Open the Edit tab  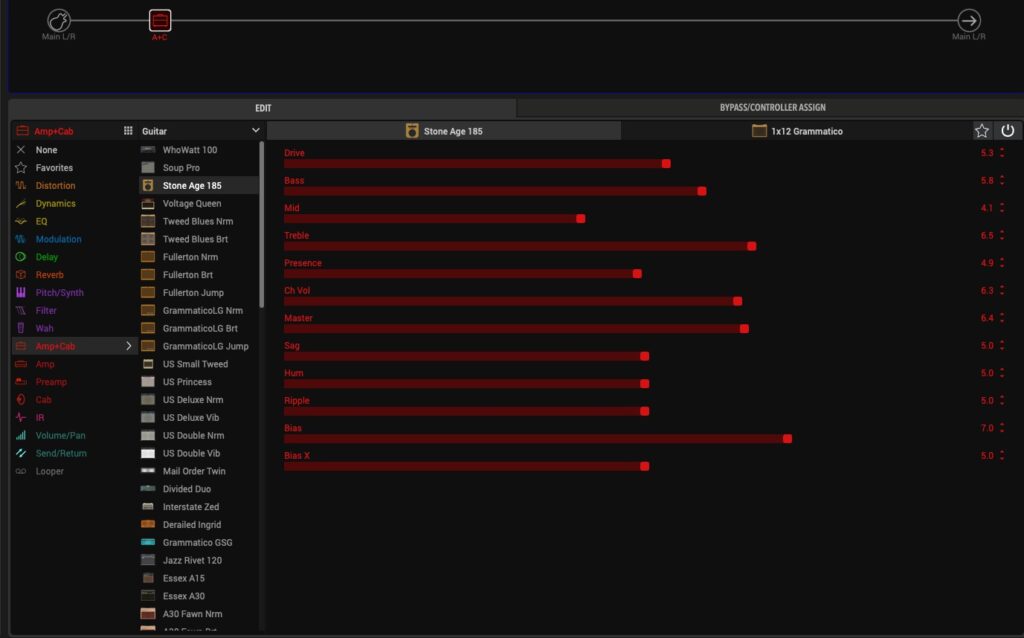point(262,108)
